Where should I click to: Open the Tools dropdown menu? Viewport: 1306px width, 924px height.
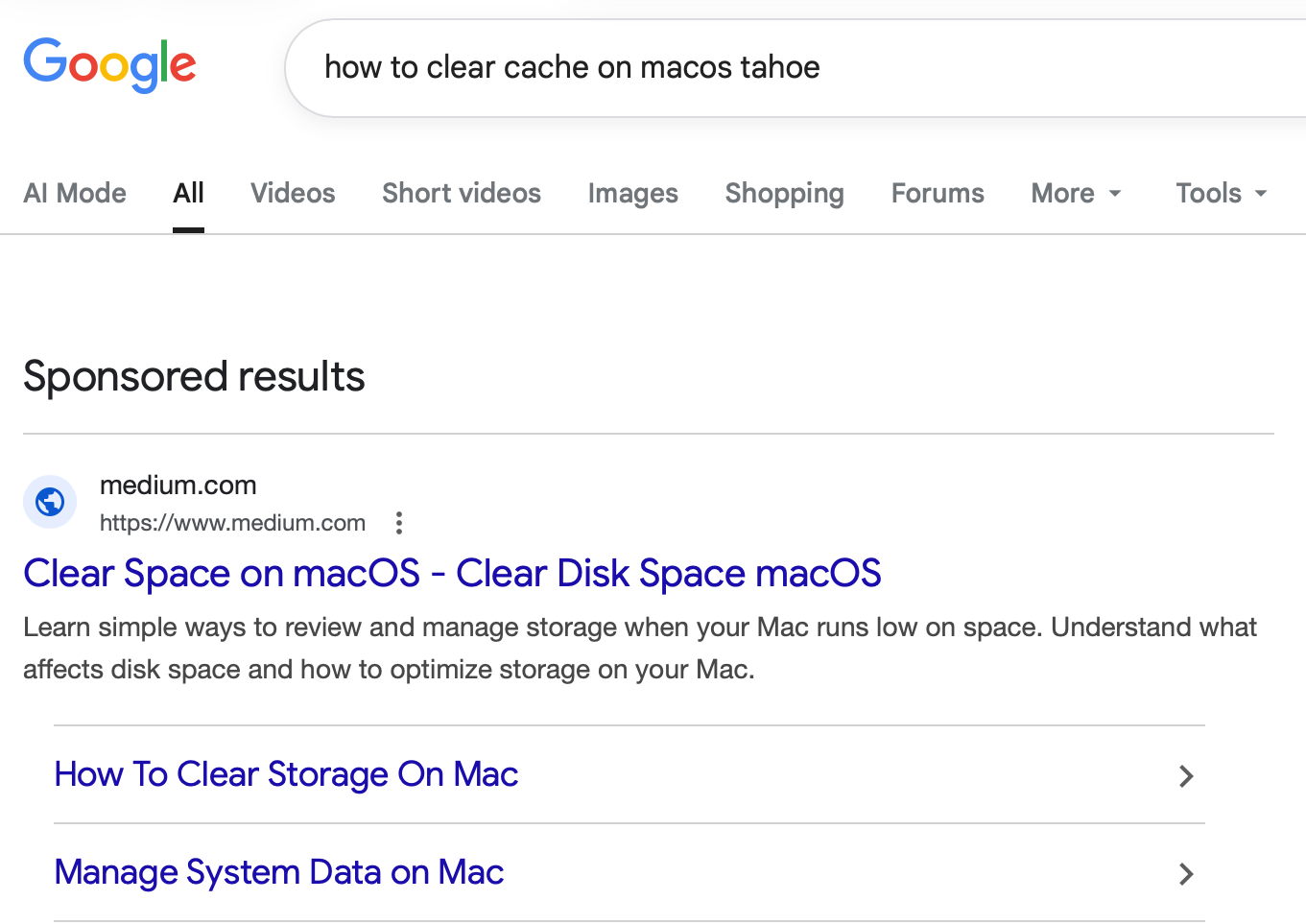[1221, 194]
